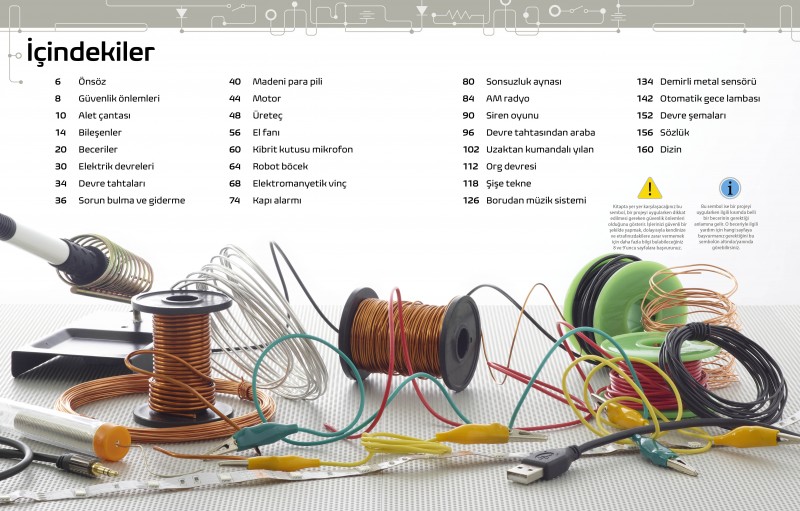Click the blue information circle icon
This screenshot has width=800, height=511.
[x=730, y=188]
